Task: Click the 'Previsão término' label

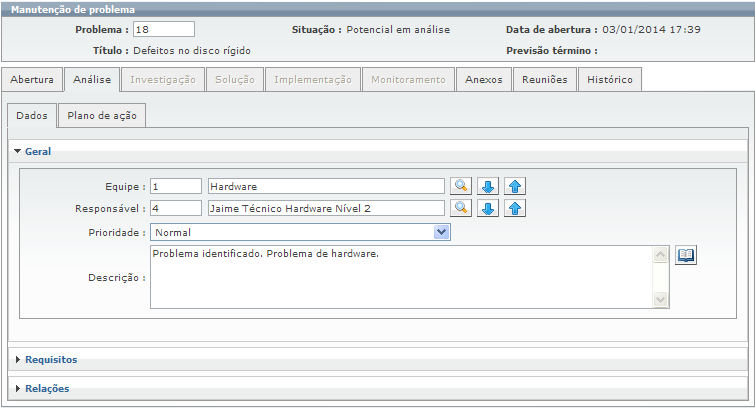Action: coord(551,51)
